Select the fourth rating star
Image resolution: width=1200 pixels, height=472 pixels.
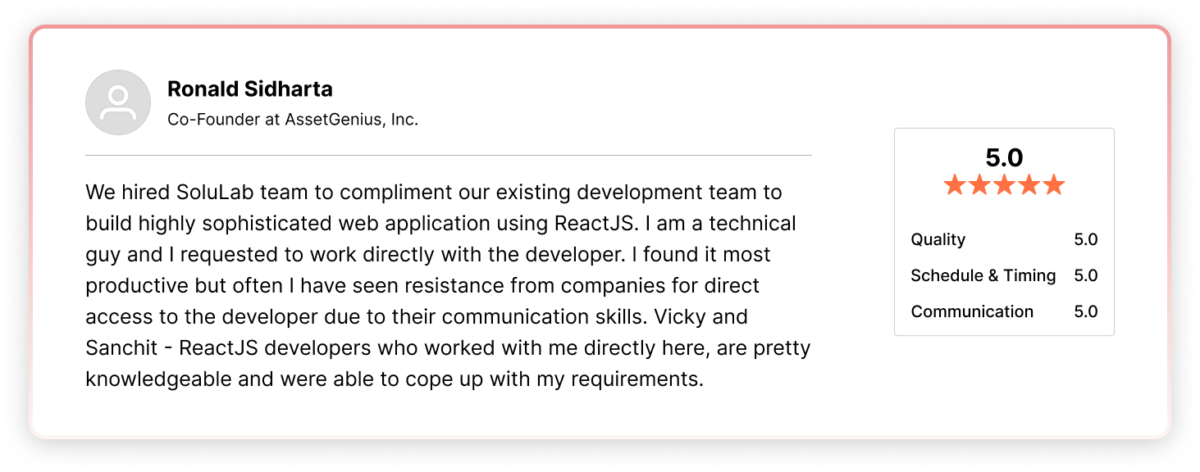[1029, 185]
